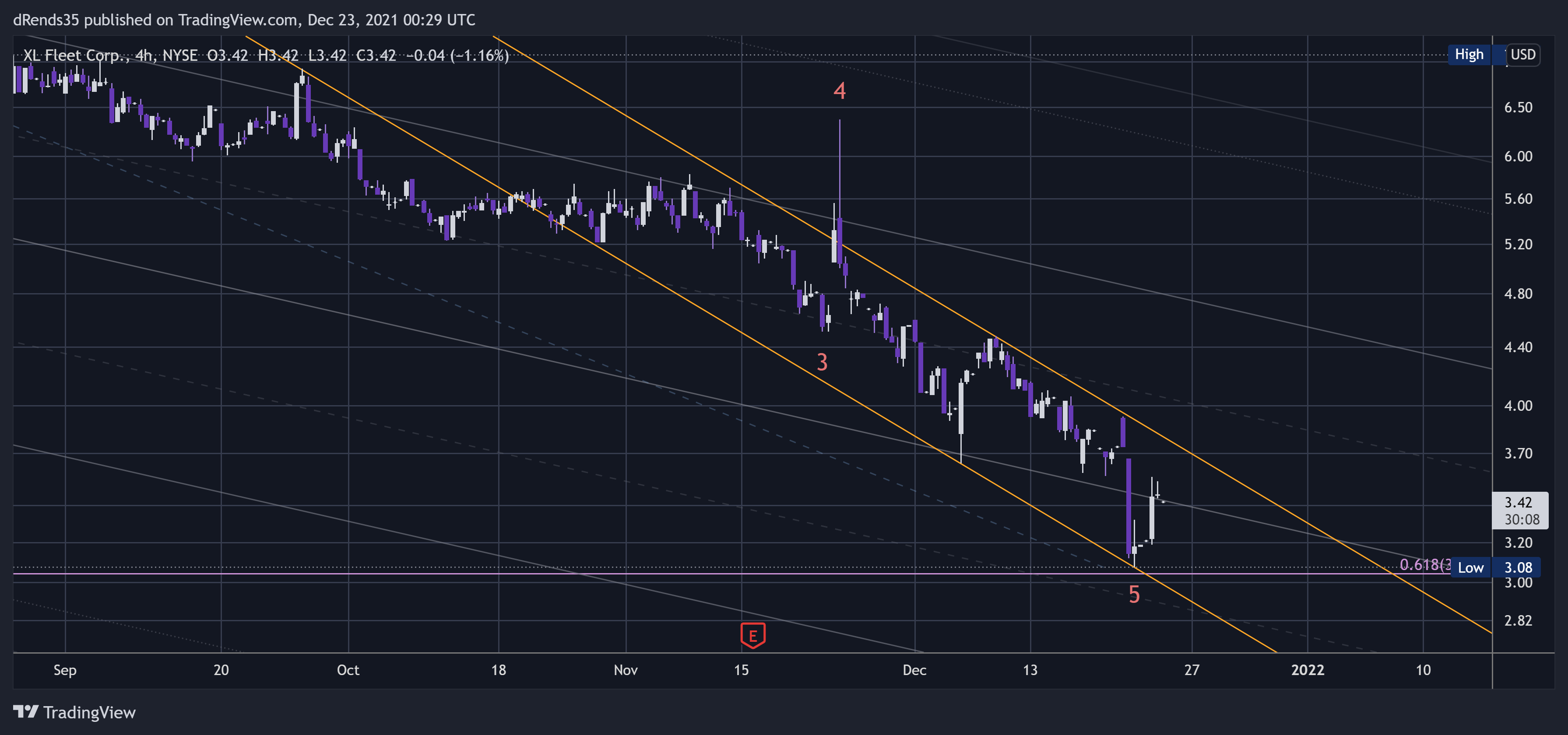Click the 2022 date axis label
1568x735 pixels.
pyautogui.click(x=1308, y=671)
